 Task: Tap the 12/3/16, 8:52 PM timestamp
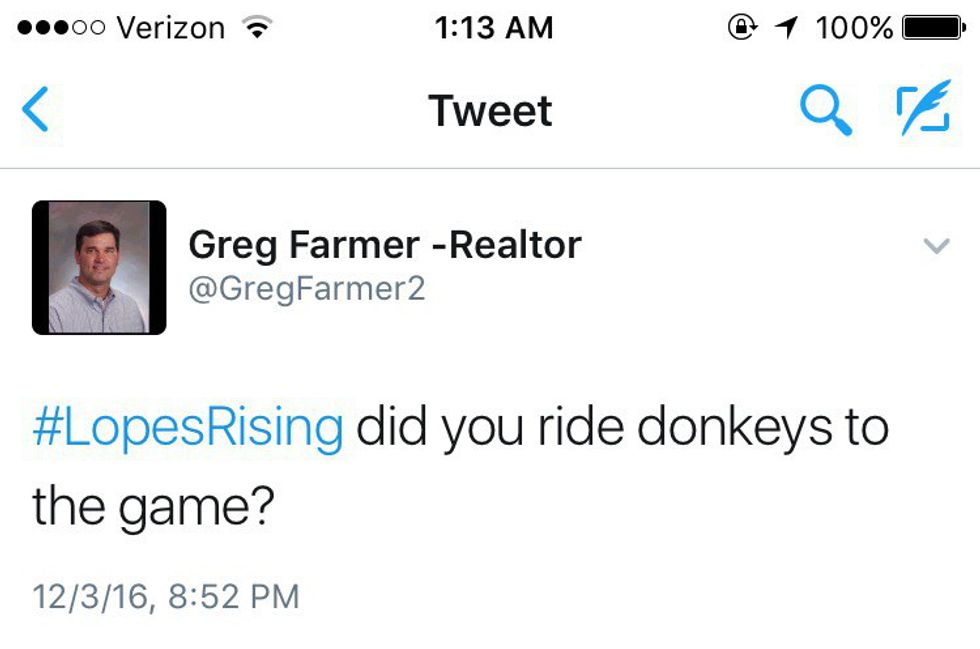point(165,597)
